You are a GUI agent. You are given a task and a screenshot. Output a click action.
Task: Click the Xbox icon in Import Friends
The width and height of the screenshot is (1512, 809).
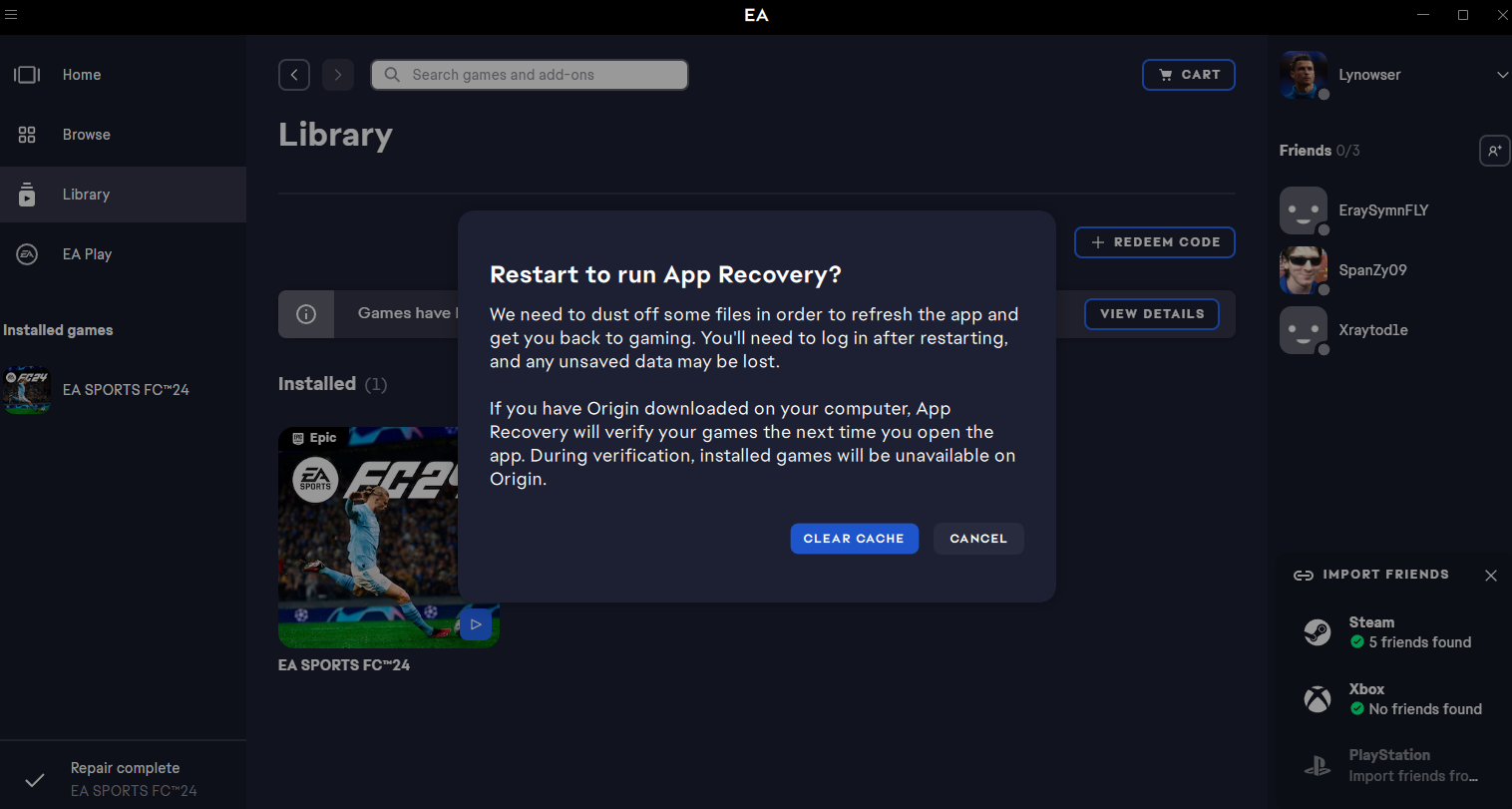click(1318, 699)
